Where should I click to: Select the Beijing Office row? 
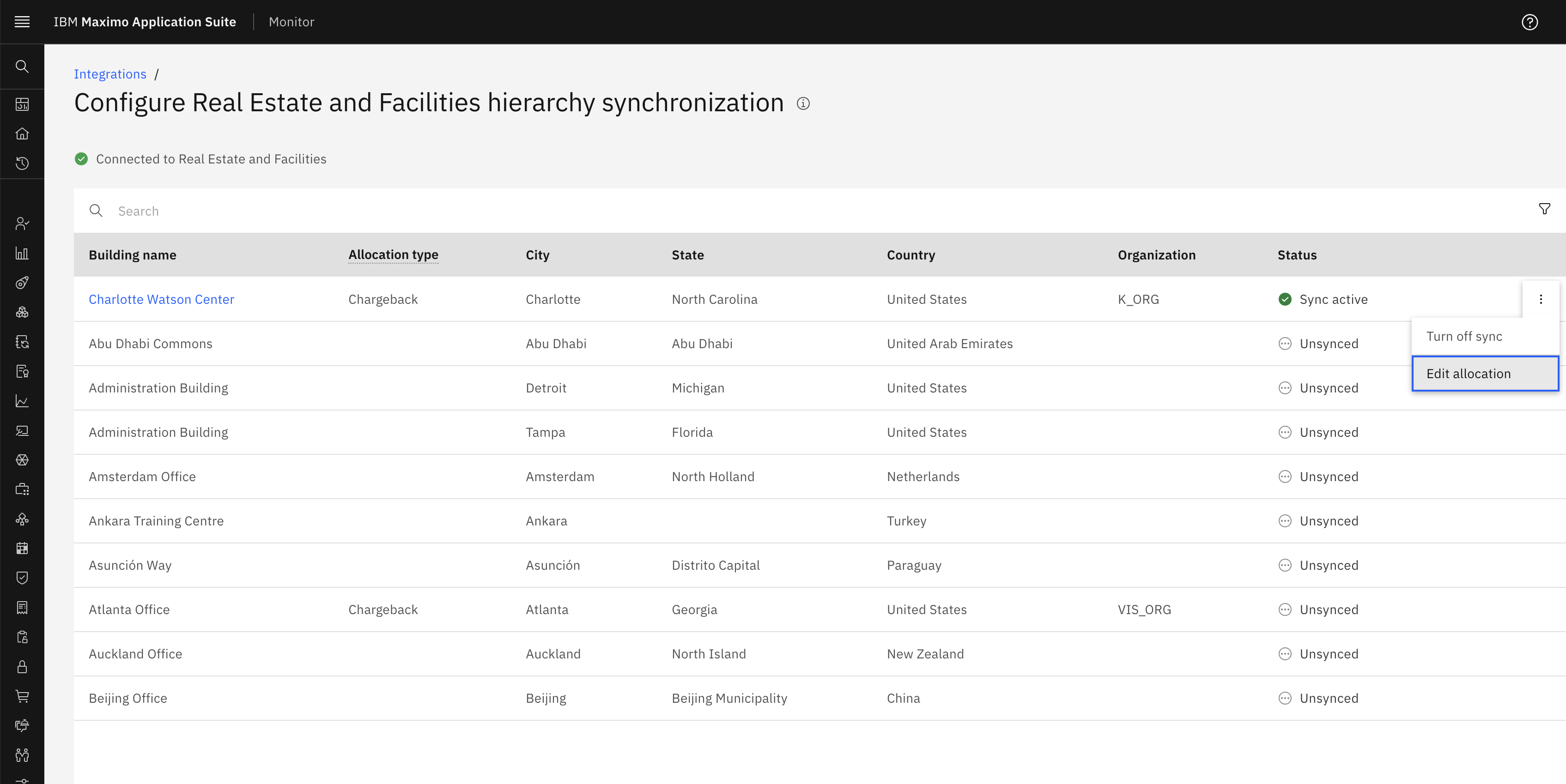point(819,699)
